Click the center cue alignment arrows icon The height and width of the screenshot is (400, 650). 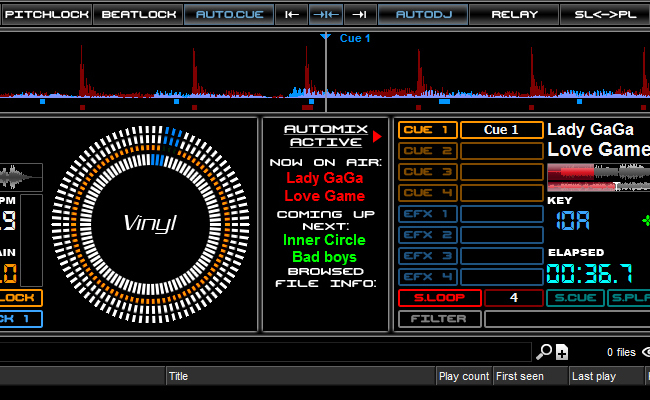pyautogui.click(x=326, y=15)
